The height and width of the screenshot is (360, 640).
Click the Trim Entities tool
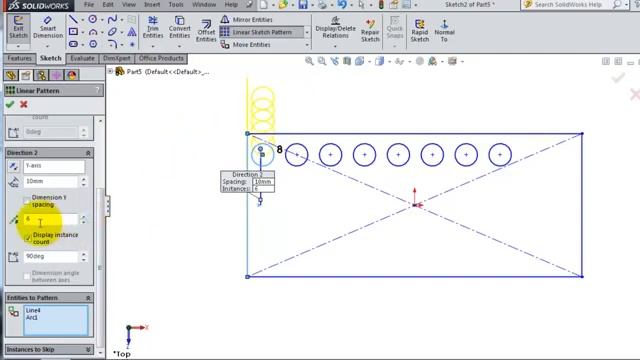click(153, 27)
